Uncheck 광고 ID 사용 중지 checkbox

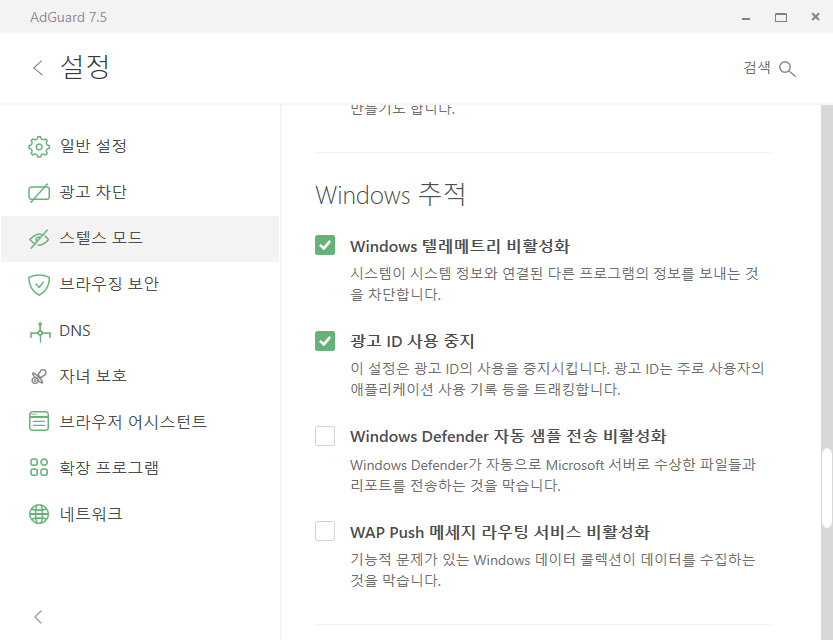click(x=325, y=341)
